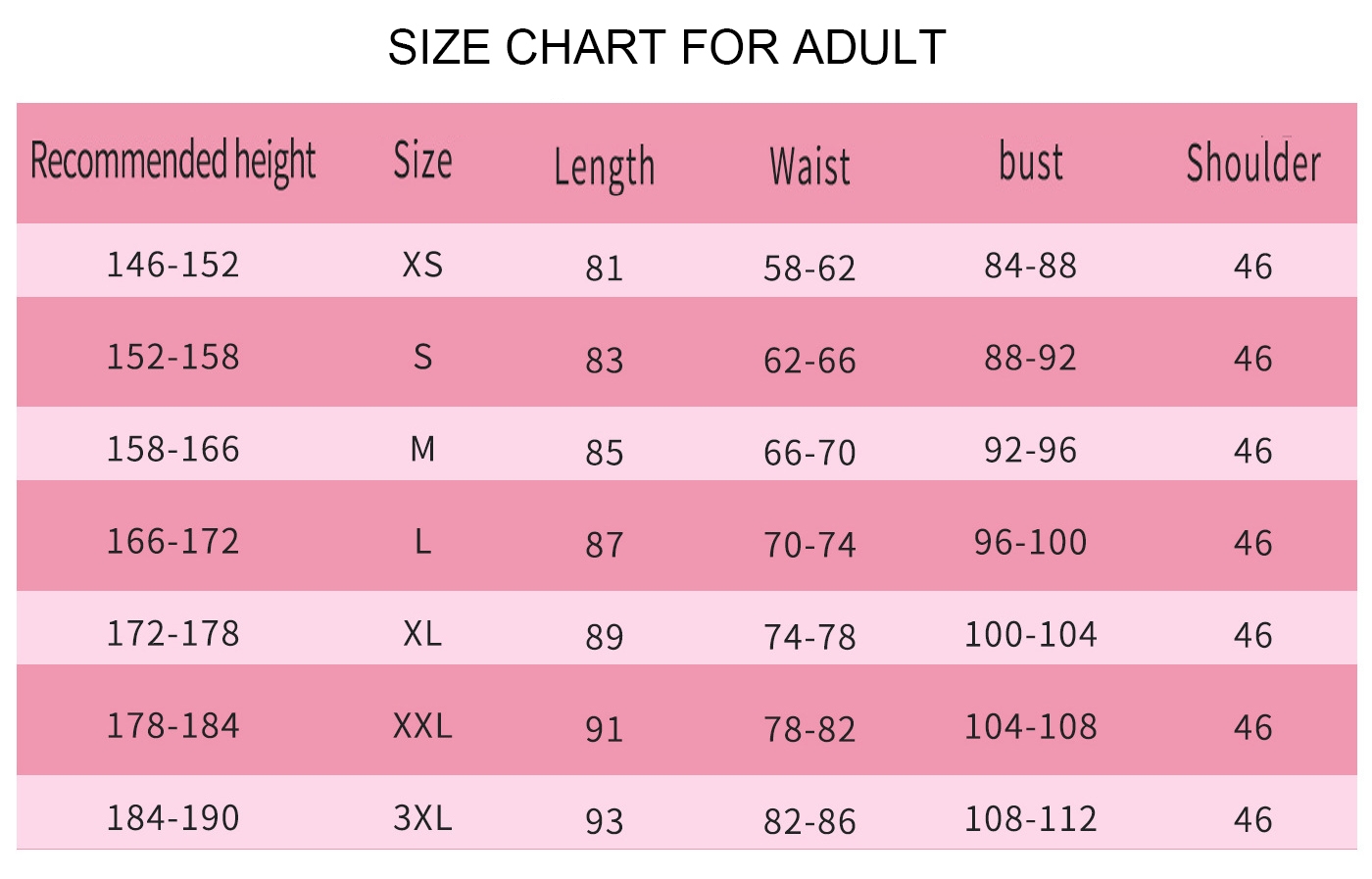Select the M size cell

(422, 449)
